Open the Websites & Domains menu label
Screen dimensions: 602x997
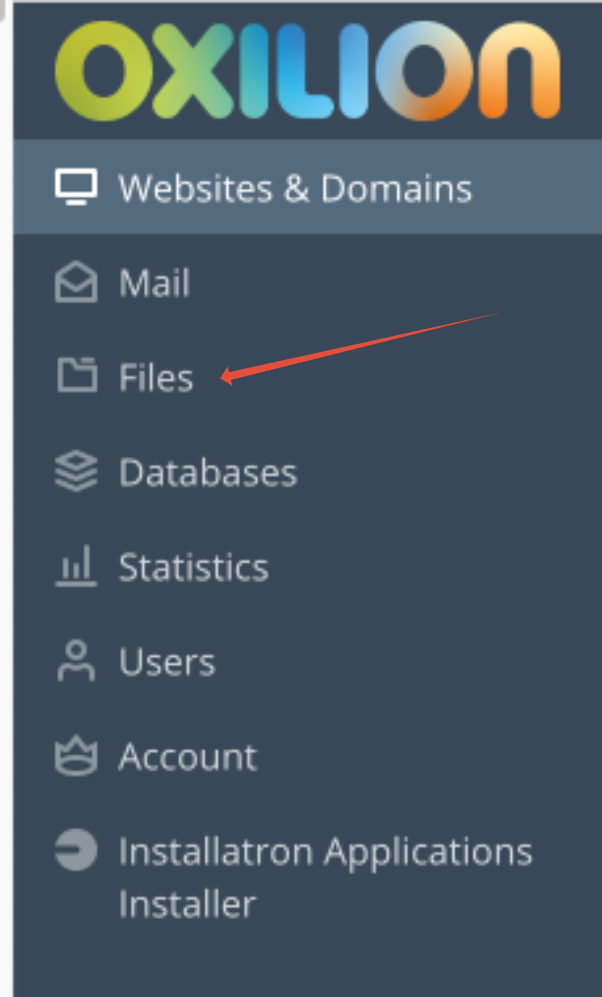click(x=295, y=188)
